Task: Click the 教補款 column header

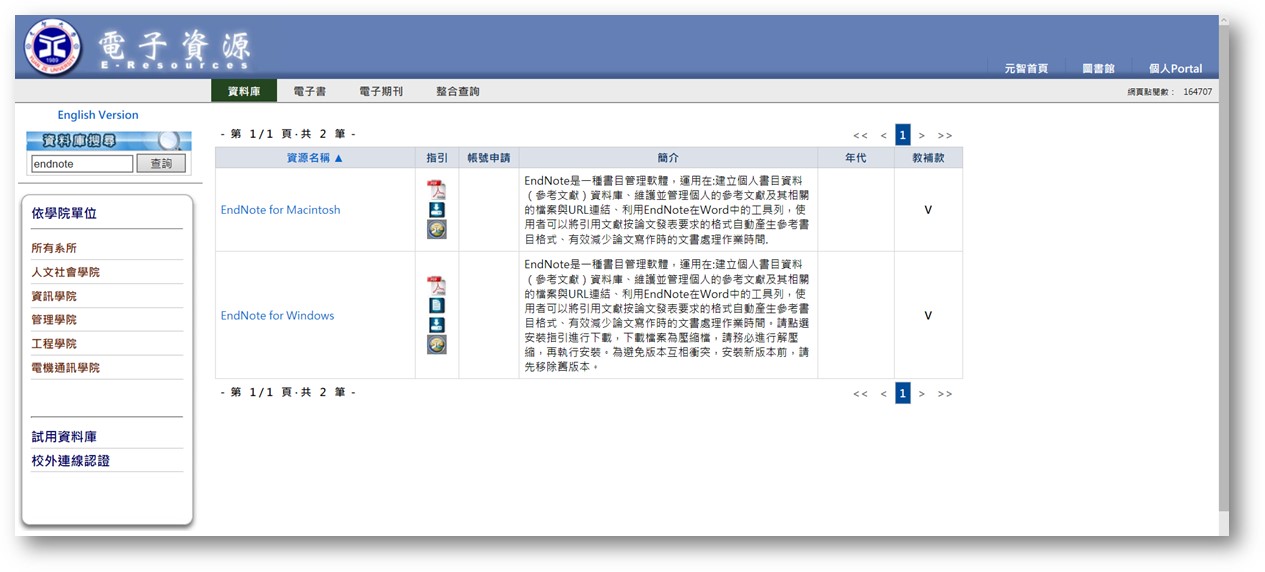Action: 928,158
